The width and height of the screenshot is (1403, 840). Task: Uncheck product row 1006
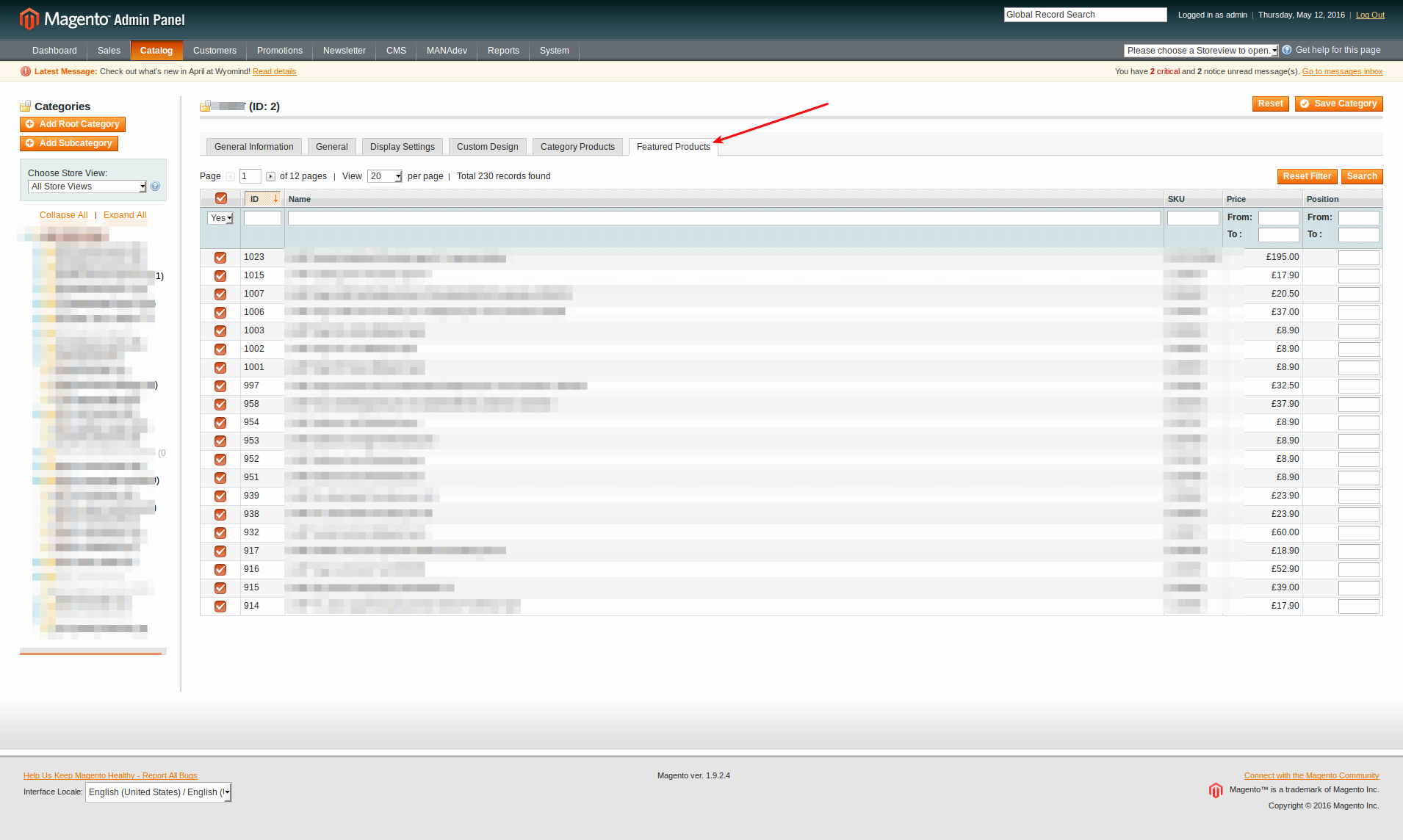click(220, 313)
